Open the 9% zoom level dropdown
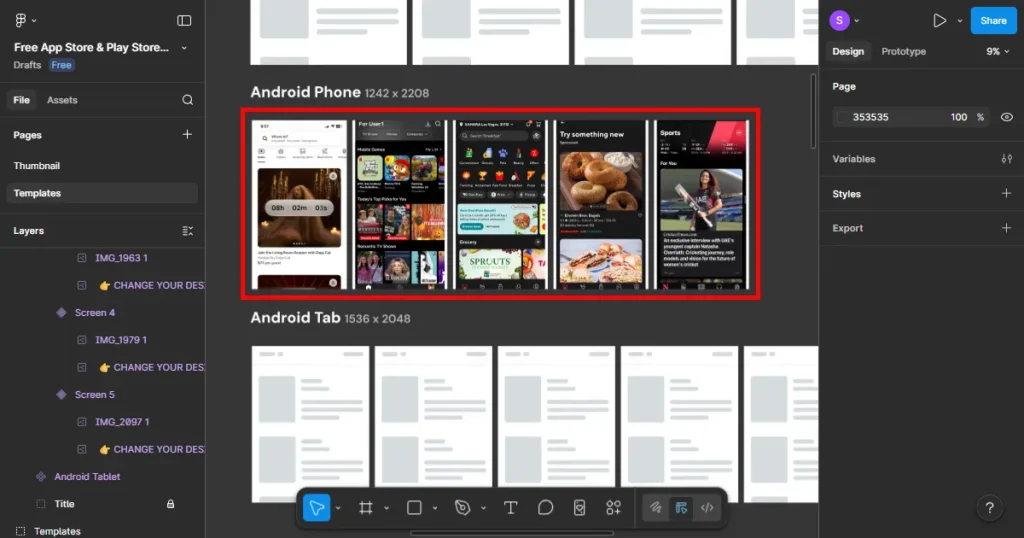Viewport: 1024px width, 538px height. (997, 52)
